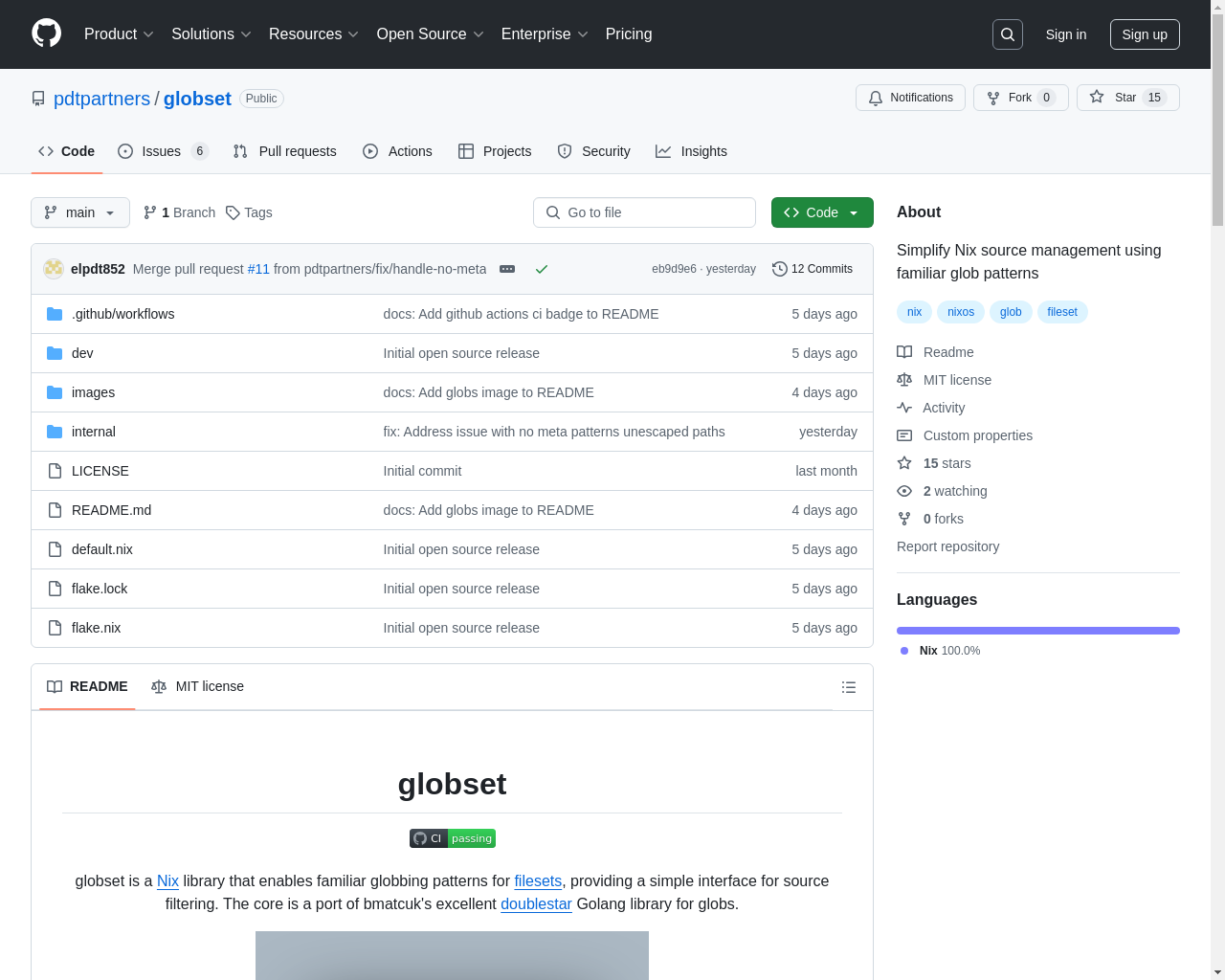The width and height of the screenshot is (1225, 980).
Task: Open the 12 Commits history
Action: click(813, 269)
